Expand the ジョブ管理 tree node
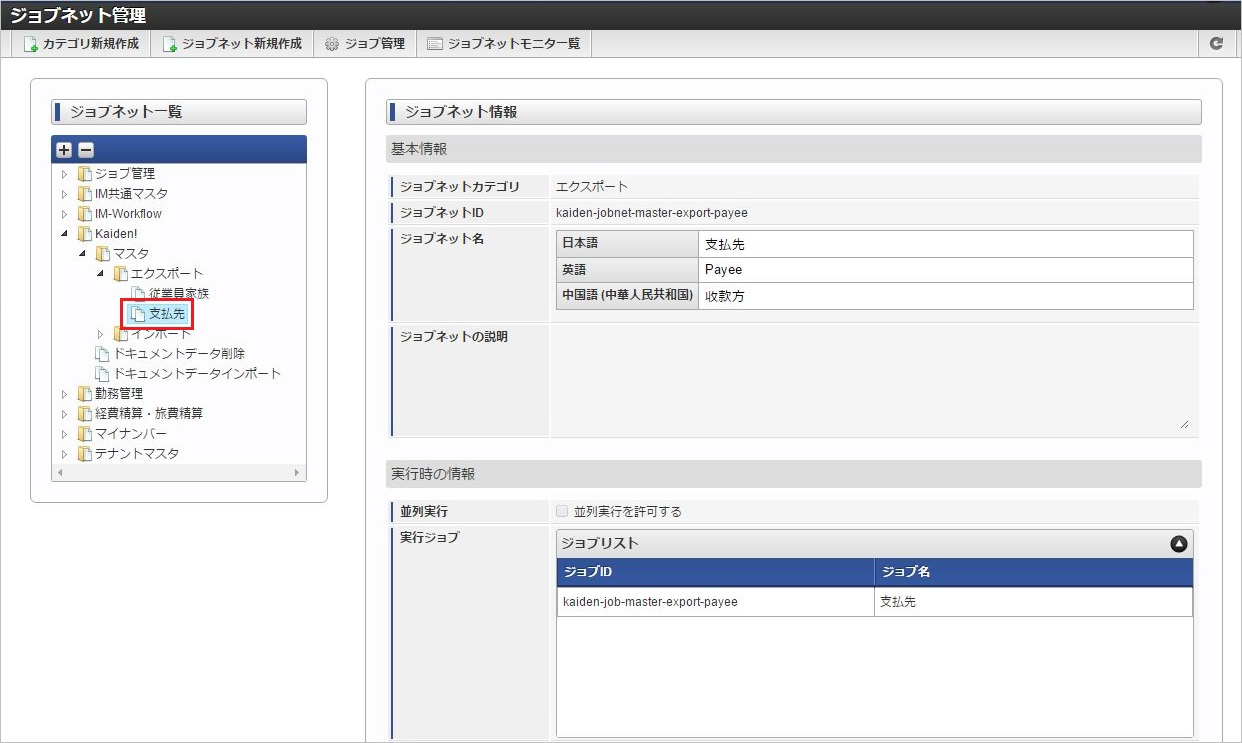The image size is (1242, 743). pyautogui.click(x=65, y=174)
